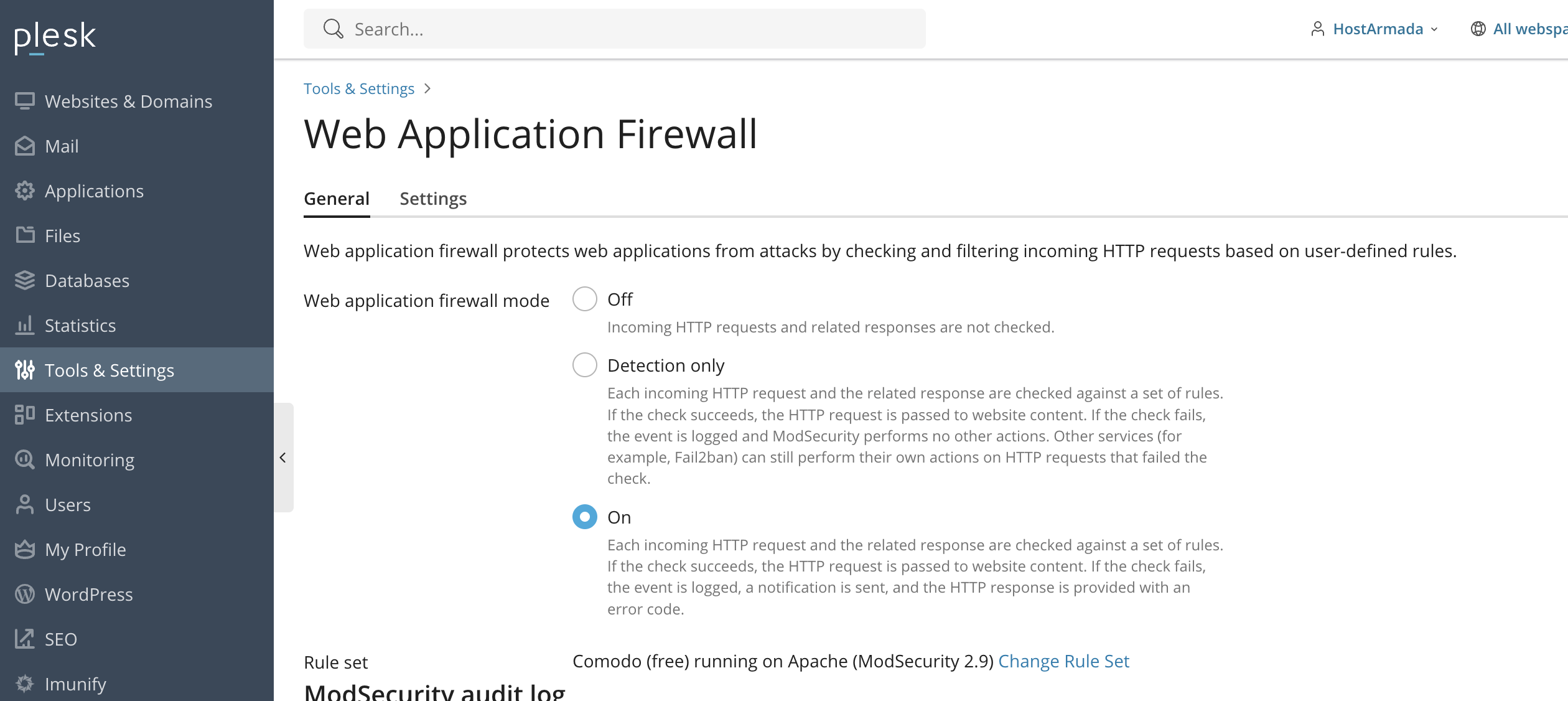Click the WordPress logo icon

click(x=25, y=594)
